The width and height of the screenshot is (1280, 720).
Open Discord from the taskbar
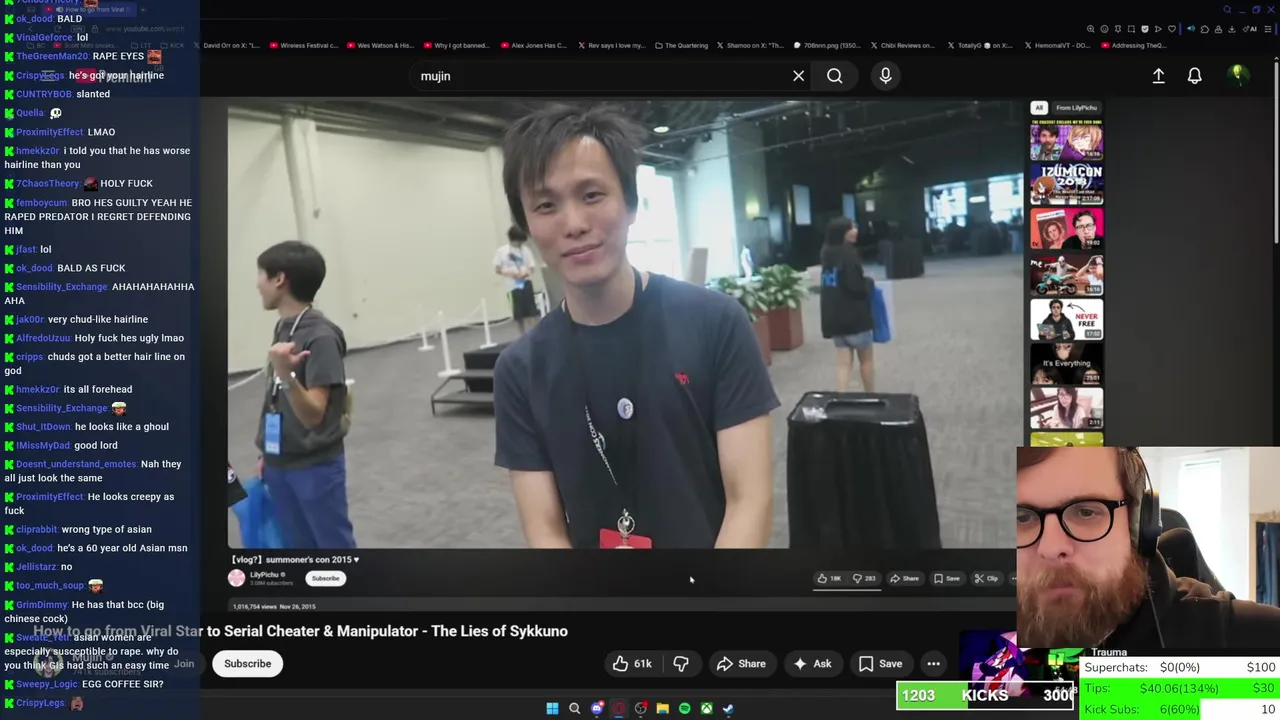(597, 708)
